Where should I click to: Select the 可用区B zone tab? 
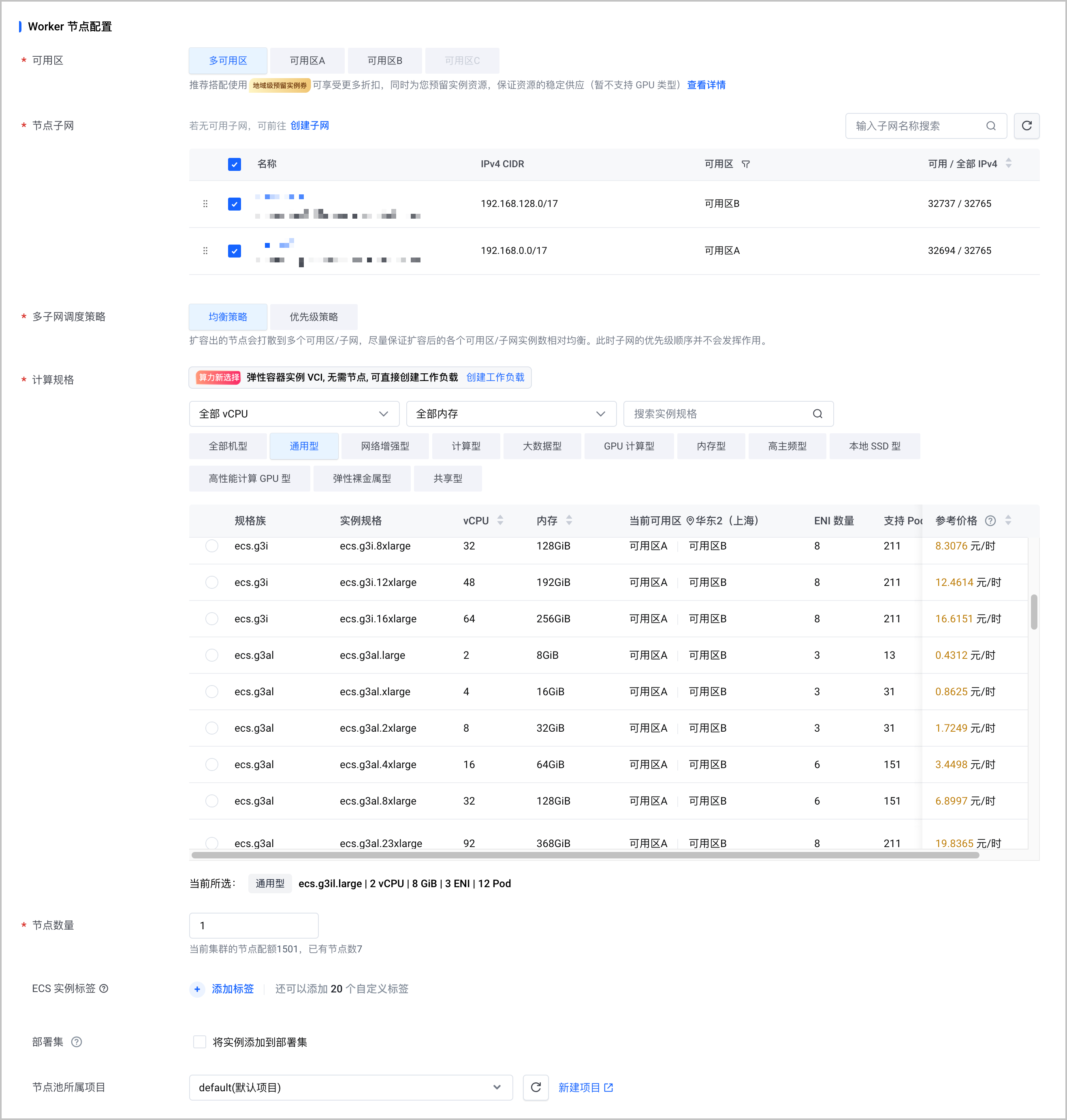(384, 60)
